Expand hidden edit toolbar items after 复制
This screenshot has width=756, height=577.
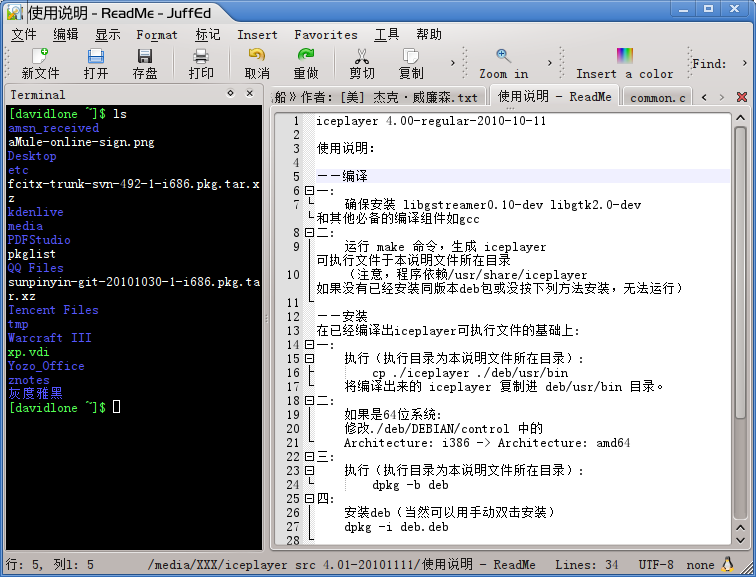(452, 63)
